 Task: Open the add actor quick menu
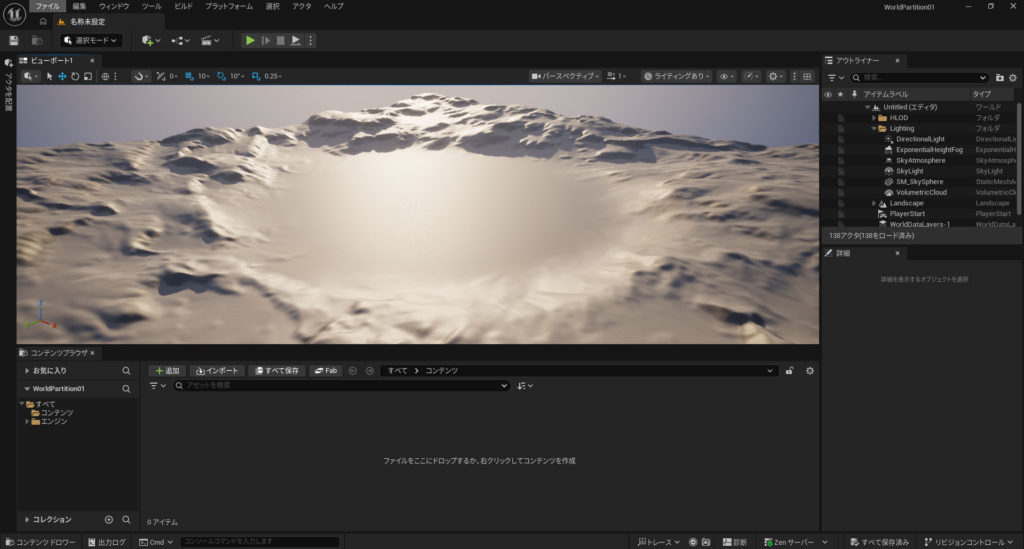[x=150, y=40]
